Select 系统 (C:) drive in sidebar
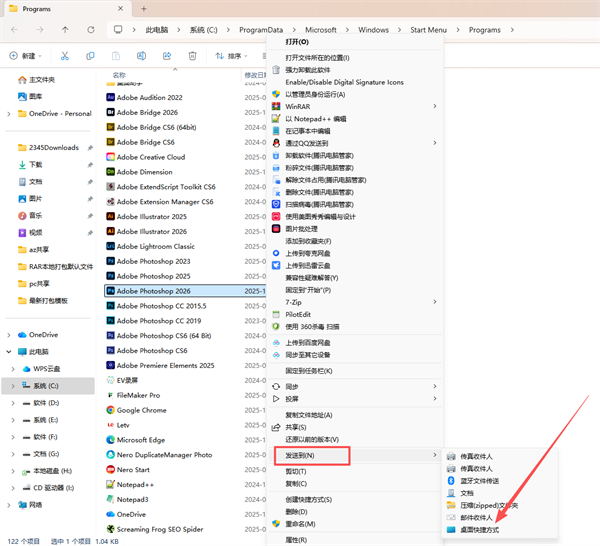Screen dimensions: 600x546 48,386
